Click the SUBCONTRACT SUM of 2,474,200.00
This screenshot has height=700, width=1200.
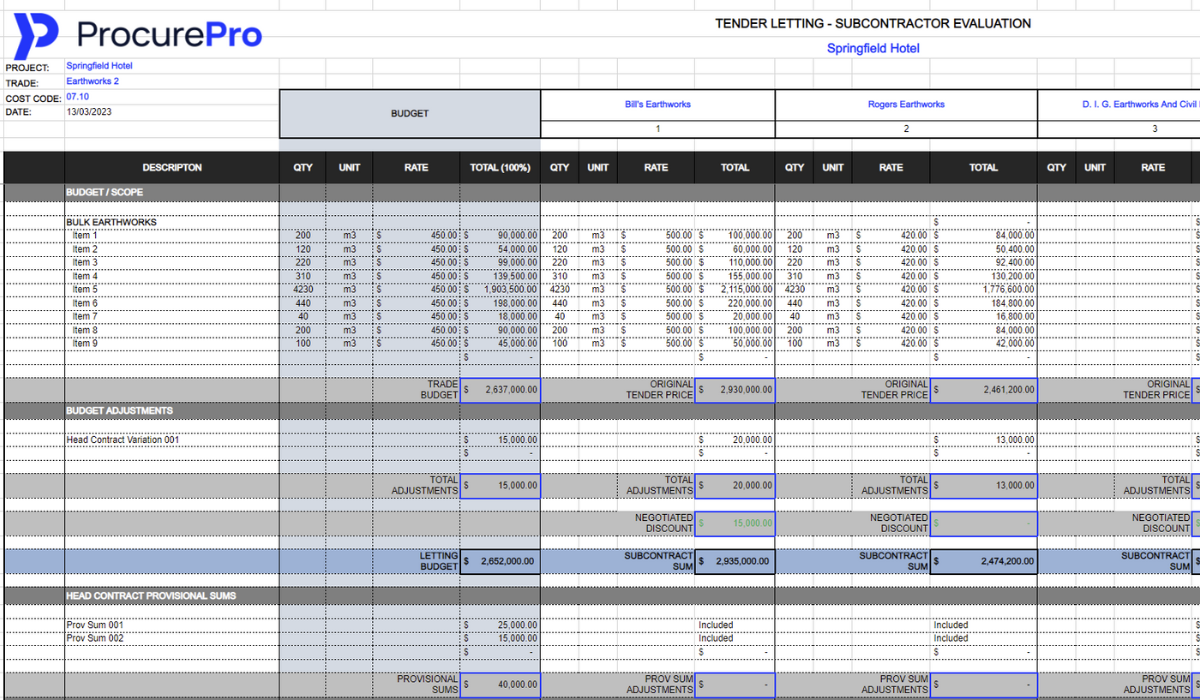coord(984,561)
